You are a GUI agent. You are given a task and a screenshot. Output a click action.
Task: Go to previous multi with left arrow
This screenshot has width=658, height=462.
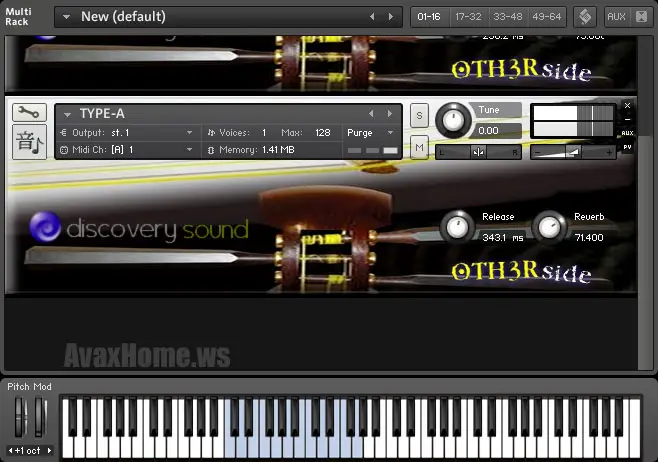372,17
